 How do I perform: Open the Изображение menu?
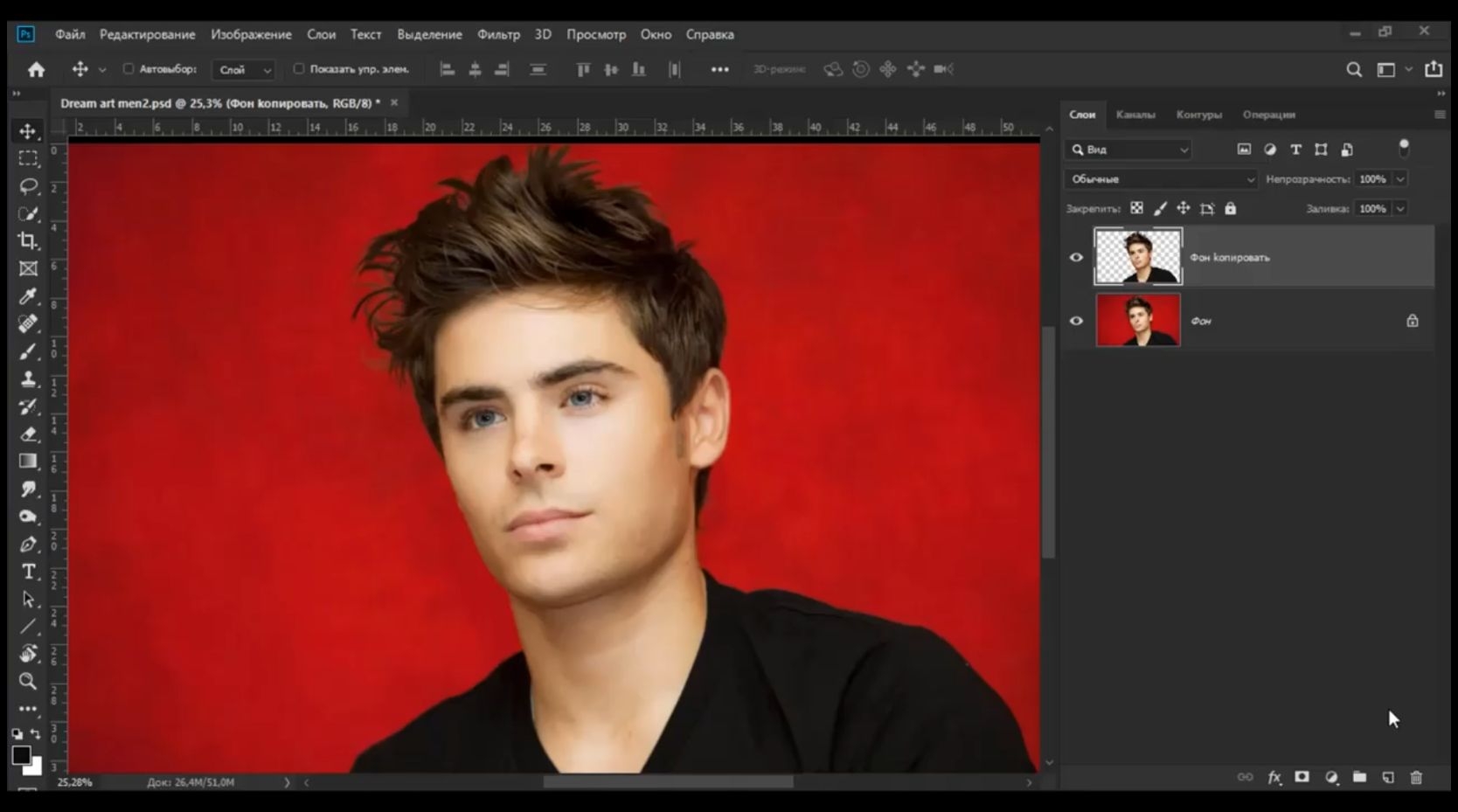click(x=251, y=34)
